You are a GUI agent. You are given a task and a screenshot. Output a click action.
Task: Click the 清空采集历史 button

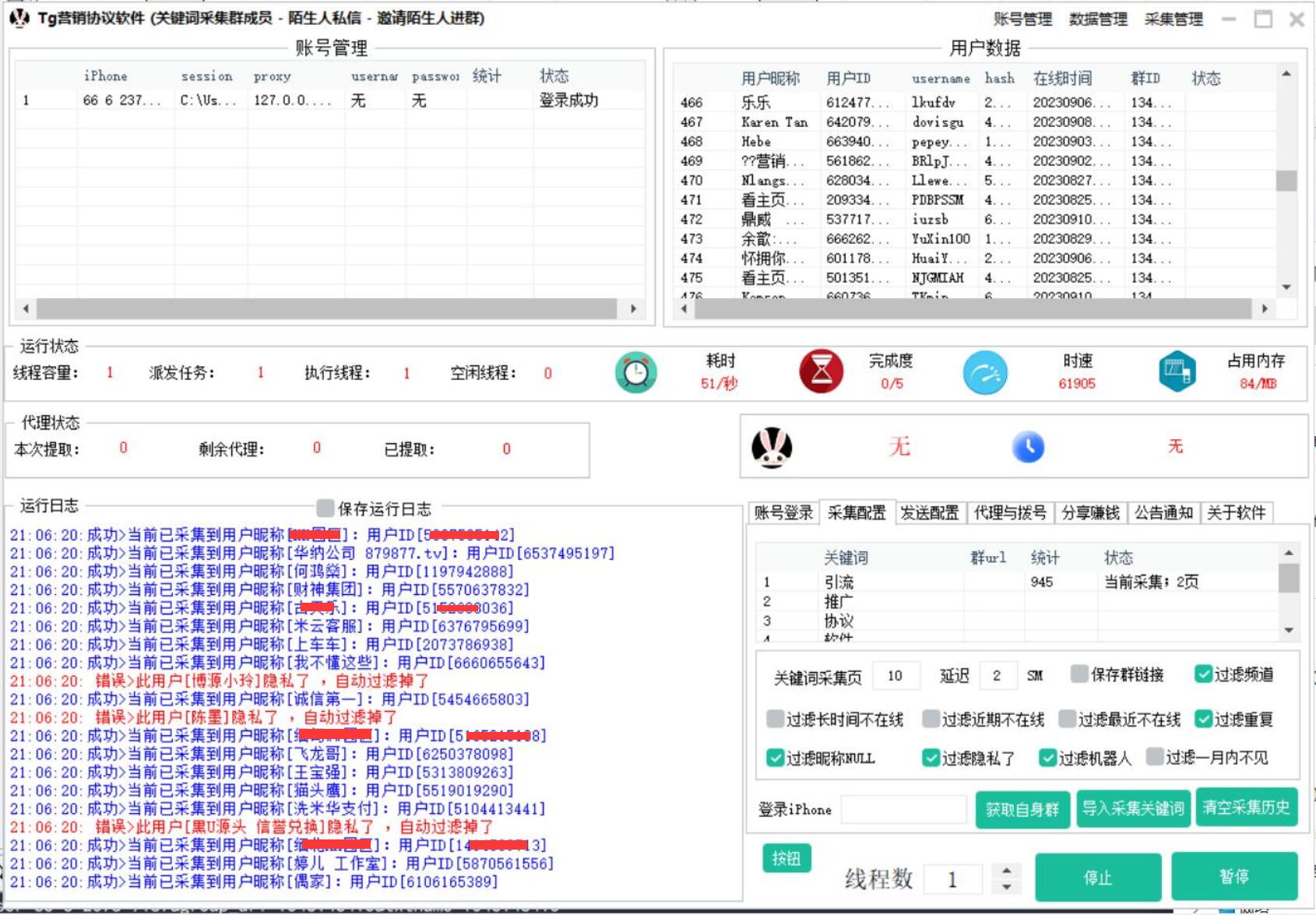tap(1245, 808)
